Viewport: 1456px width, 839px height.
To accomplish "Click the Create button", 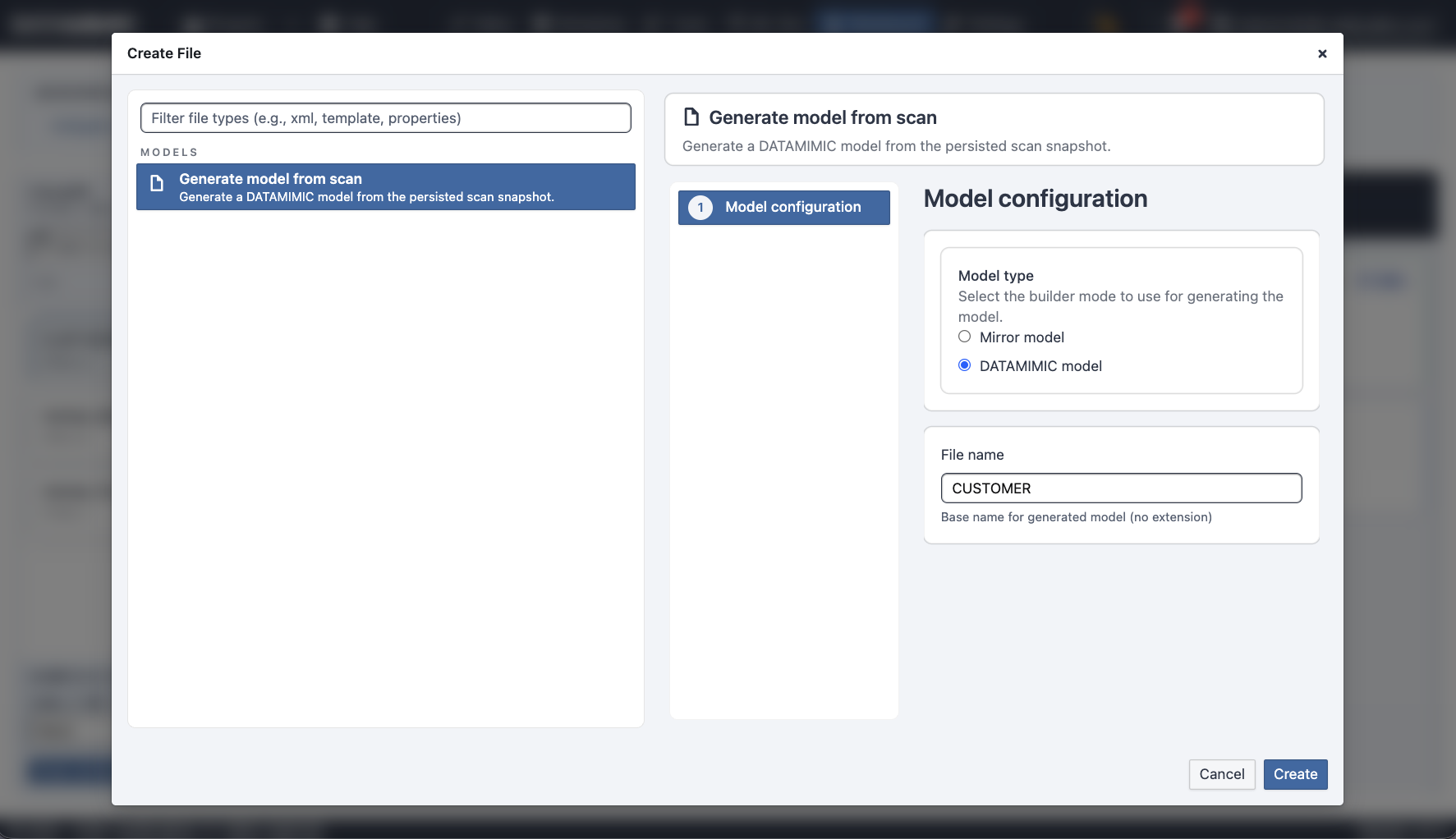I will (x=1296, y=774).
